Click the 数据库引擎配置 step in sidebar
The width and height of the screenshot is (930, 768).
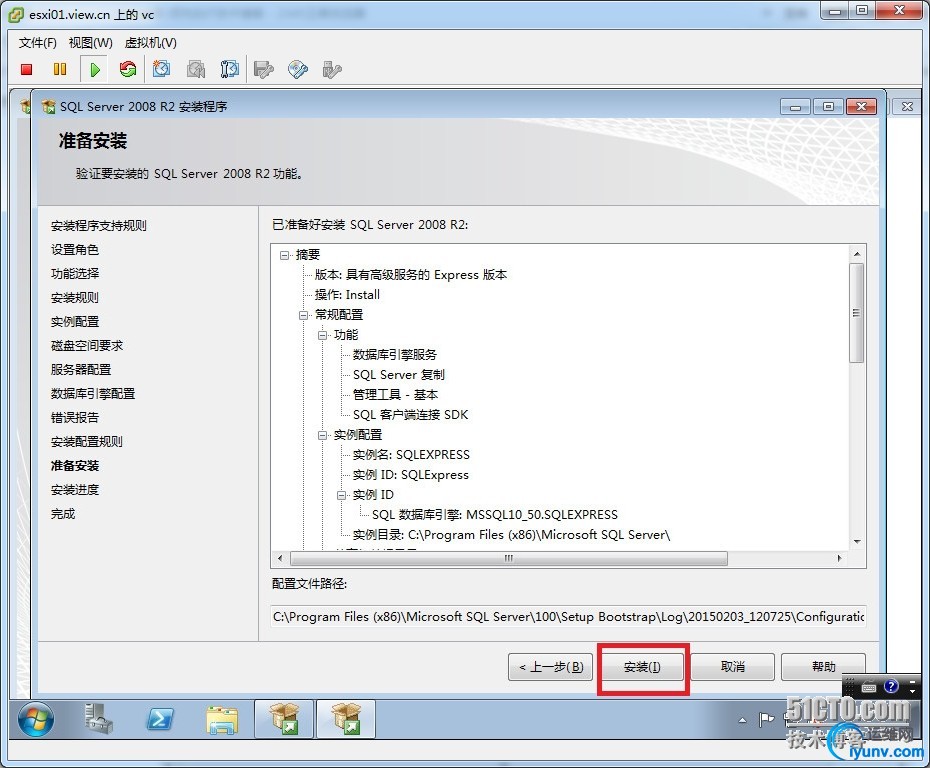93,394
